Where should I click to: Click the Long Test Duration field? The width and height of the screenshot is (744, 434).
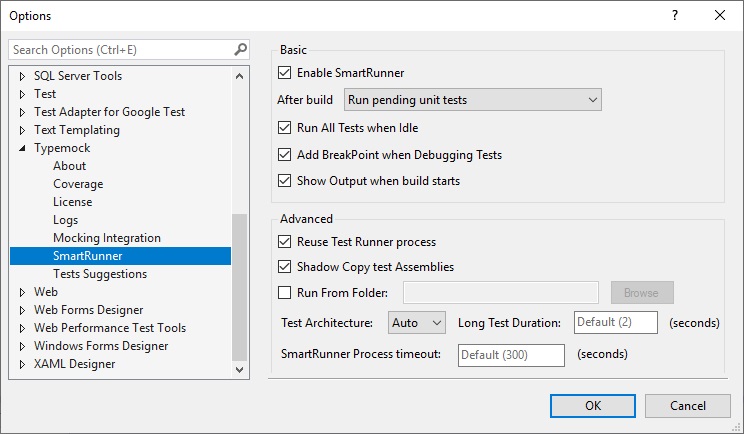[x=615, y=323]
